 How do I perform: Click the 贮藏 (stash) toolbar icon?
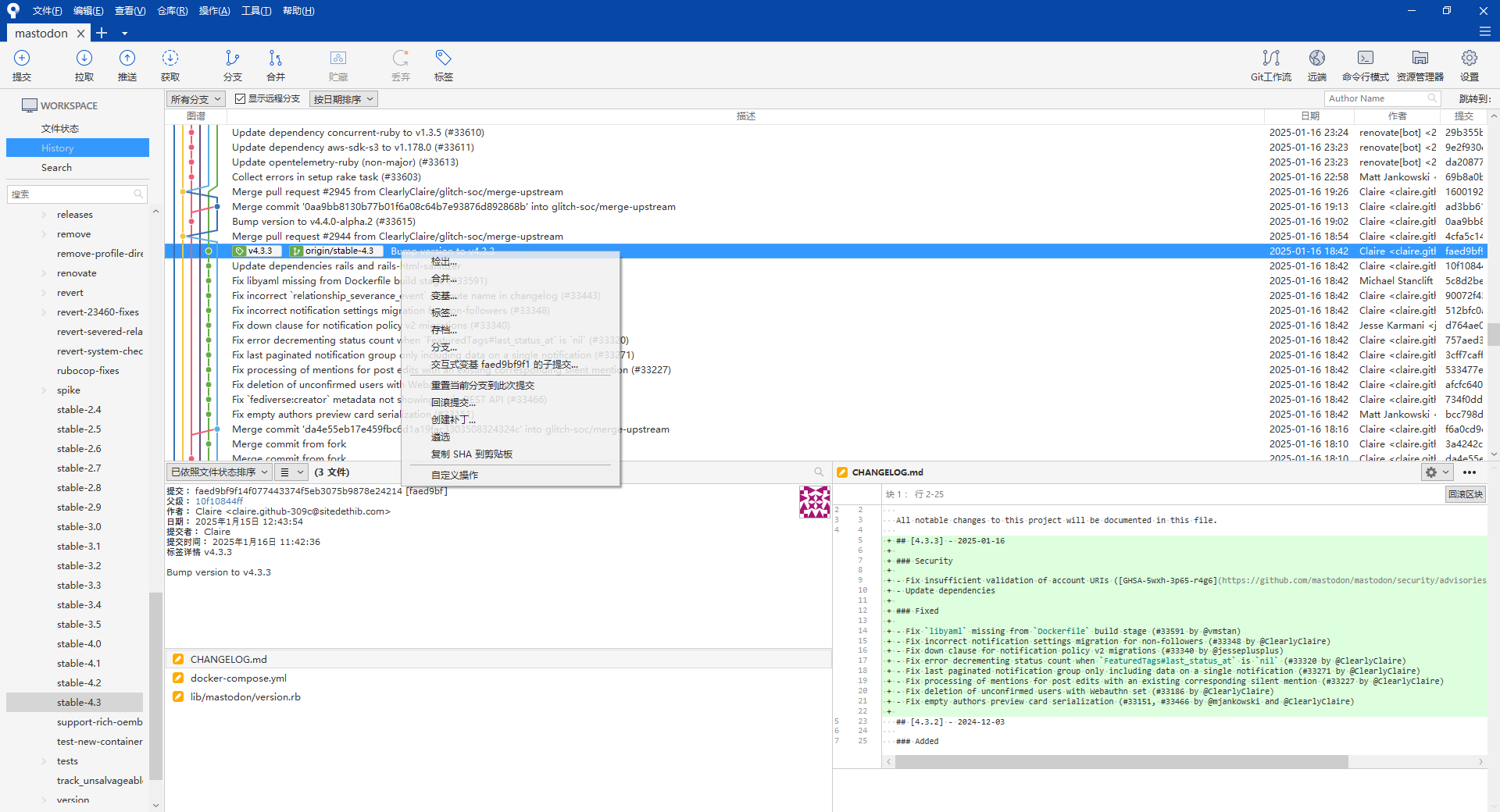(x=338, y=65)
